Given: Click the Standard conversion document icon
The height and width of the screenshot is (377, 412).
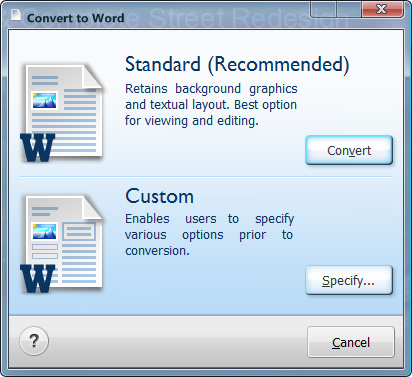Looking at the screenshot, I should tap(62, 113).
